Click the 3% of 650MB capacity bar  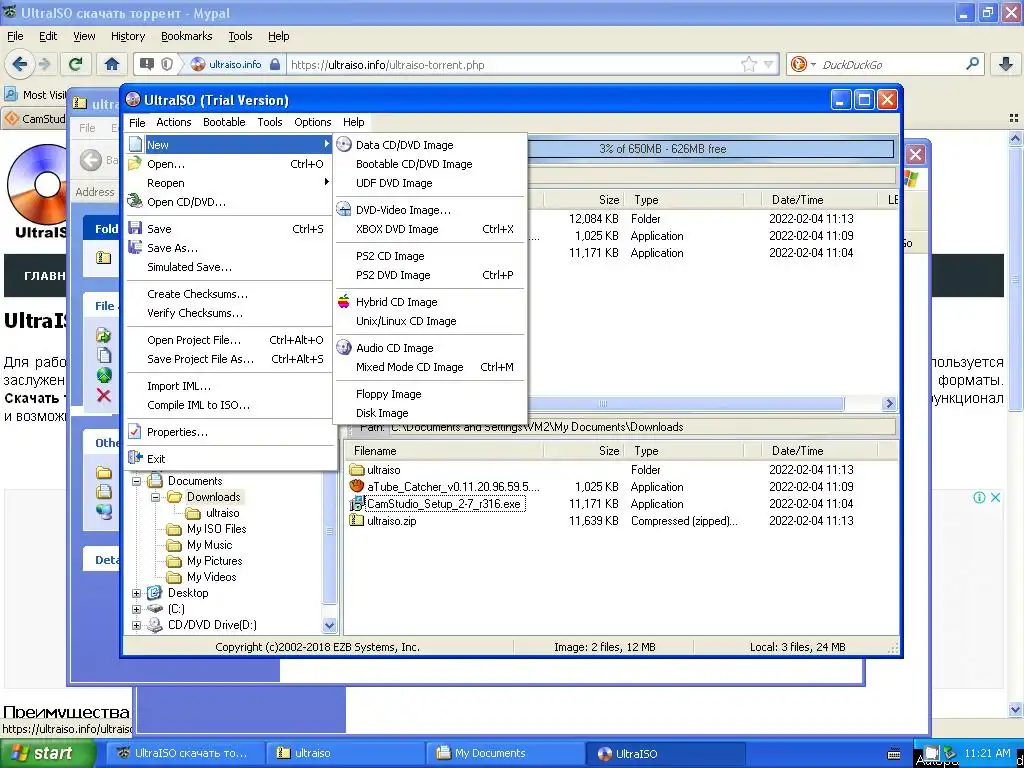[x=662, y=149]
